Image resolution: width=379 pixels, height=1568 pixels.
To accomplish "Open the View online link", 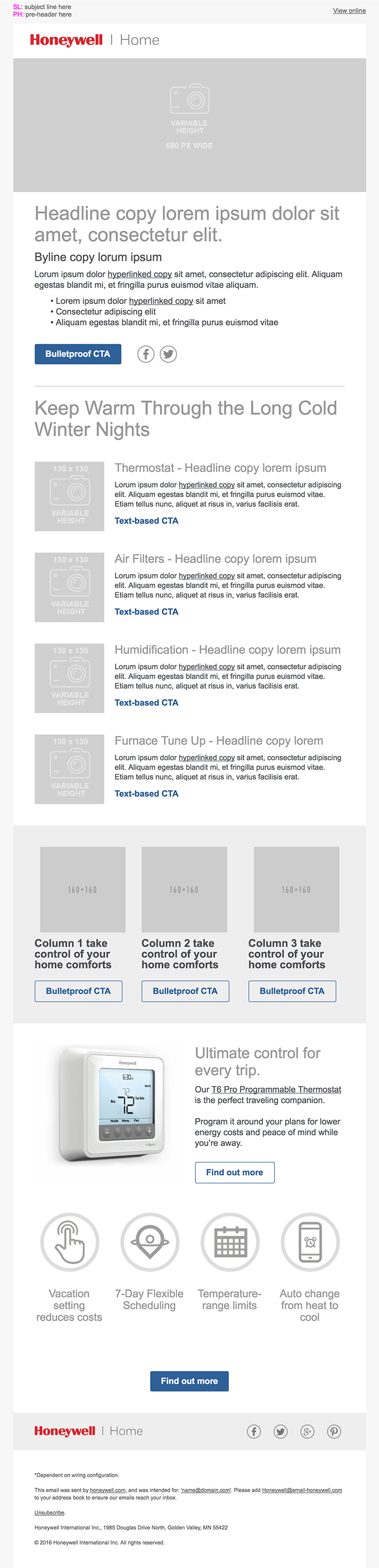I will 349,10.
